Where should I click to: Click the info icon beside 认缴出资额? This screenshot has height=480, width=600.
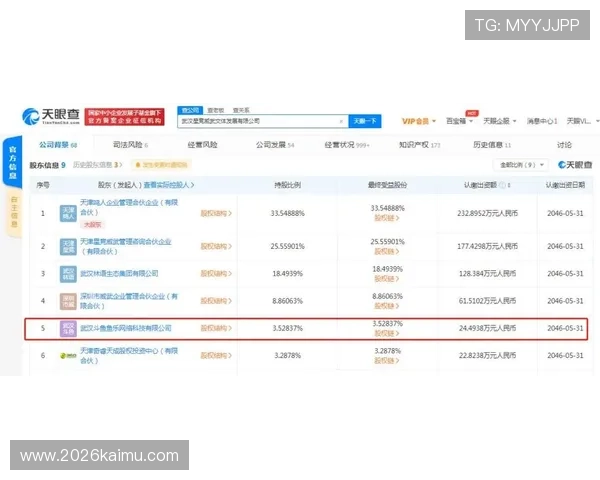click(x=502, y=185)
